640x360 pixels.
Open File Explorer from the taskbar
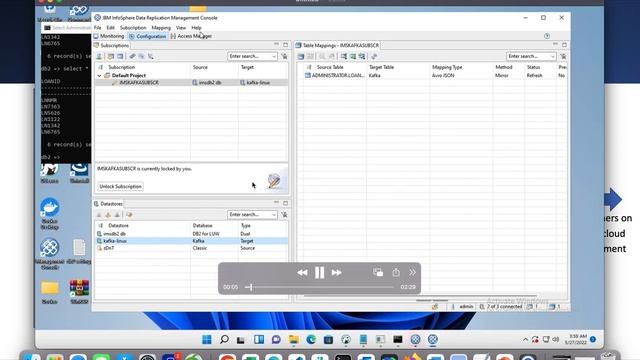tap(293, 340)
